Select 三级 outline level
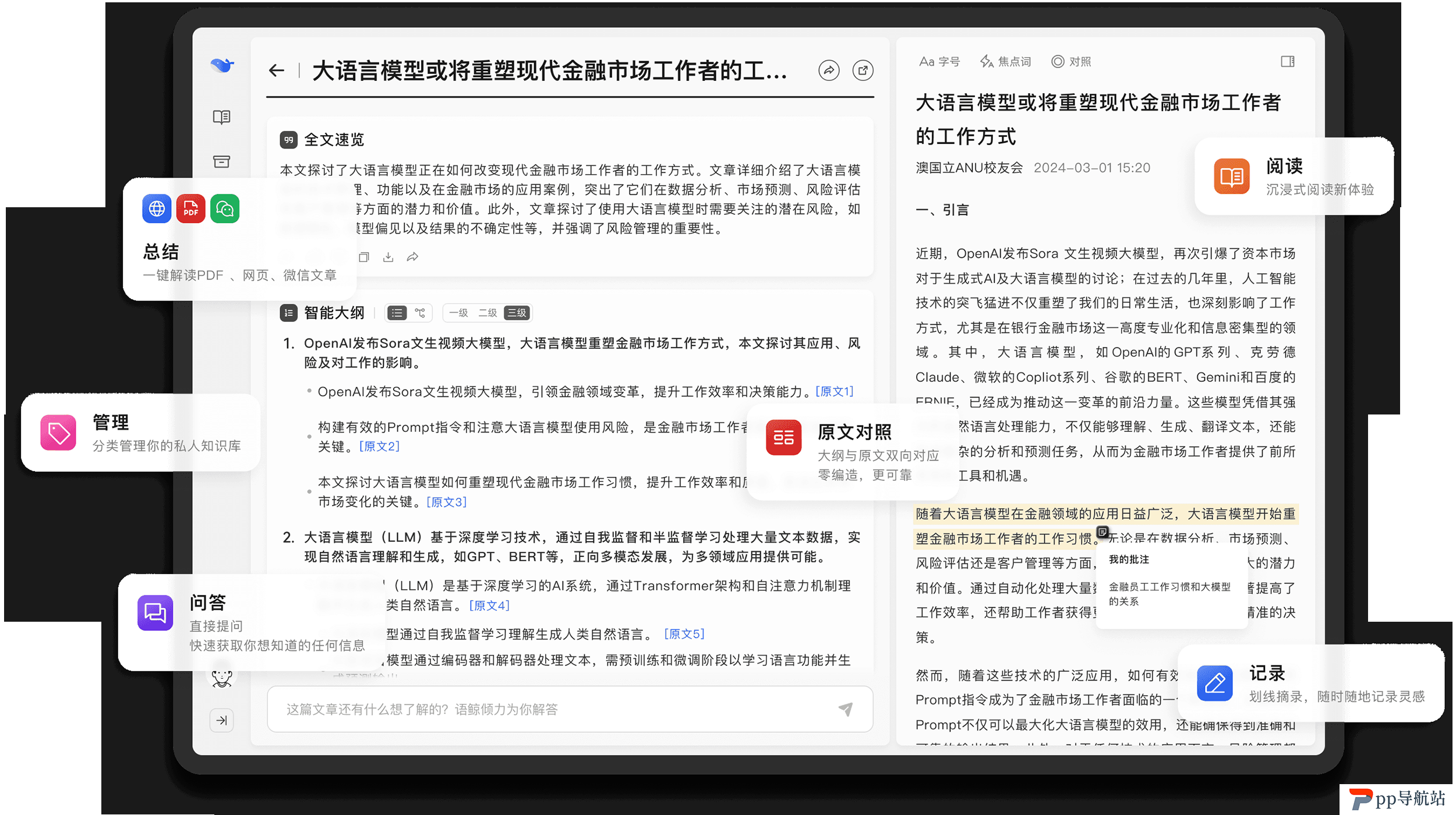The width and height of the screenshot is (1456, 815). pos(517,313)
